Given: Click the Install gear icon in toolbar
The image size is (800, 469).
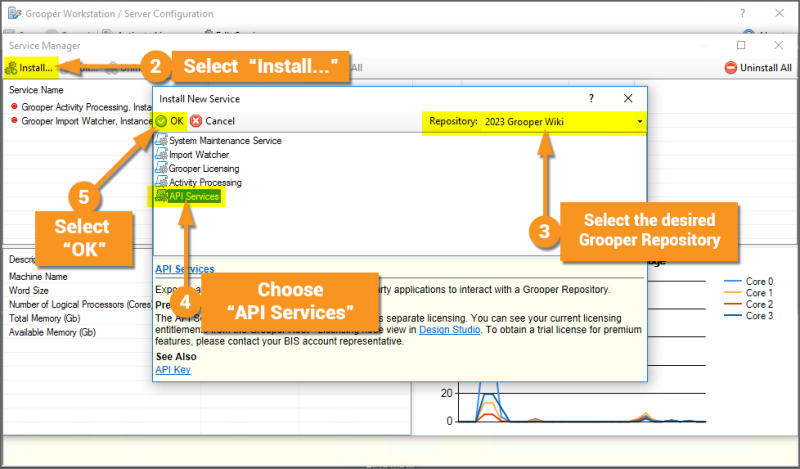Looking at the screenshot, I should coord(11,68).
